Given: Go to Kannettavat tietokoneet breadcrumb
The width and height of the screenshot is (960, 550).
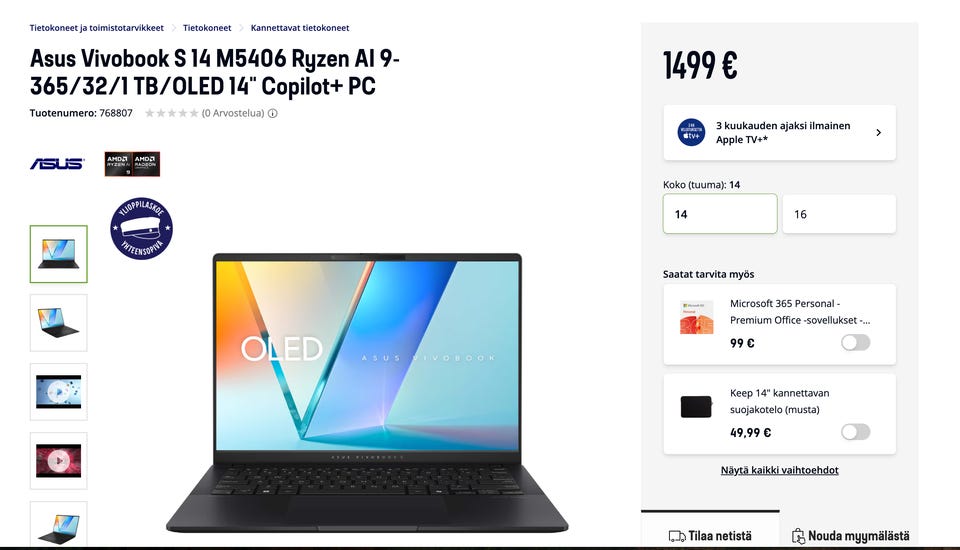Looking at the screenshot, I should click(x=300, y=28).
